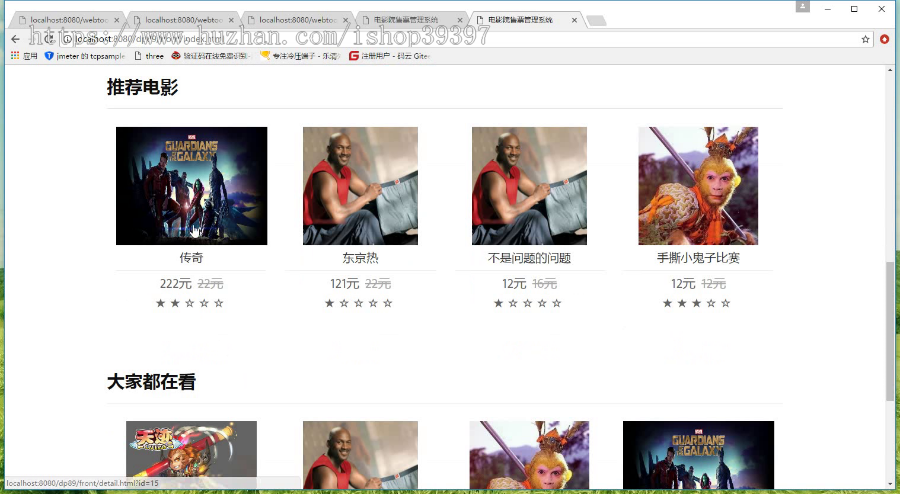Open the 传奇 Guardians of the Galaxy poster

point(192,186)
